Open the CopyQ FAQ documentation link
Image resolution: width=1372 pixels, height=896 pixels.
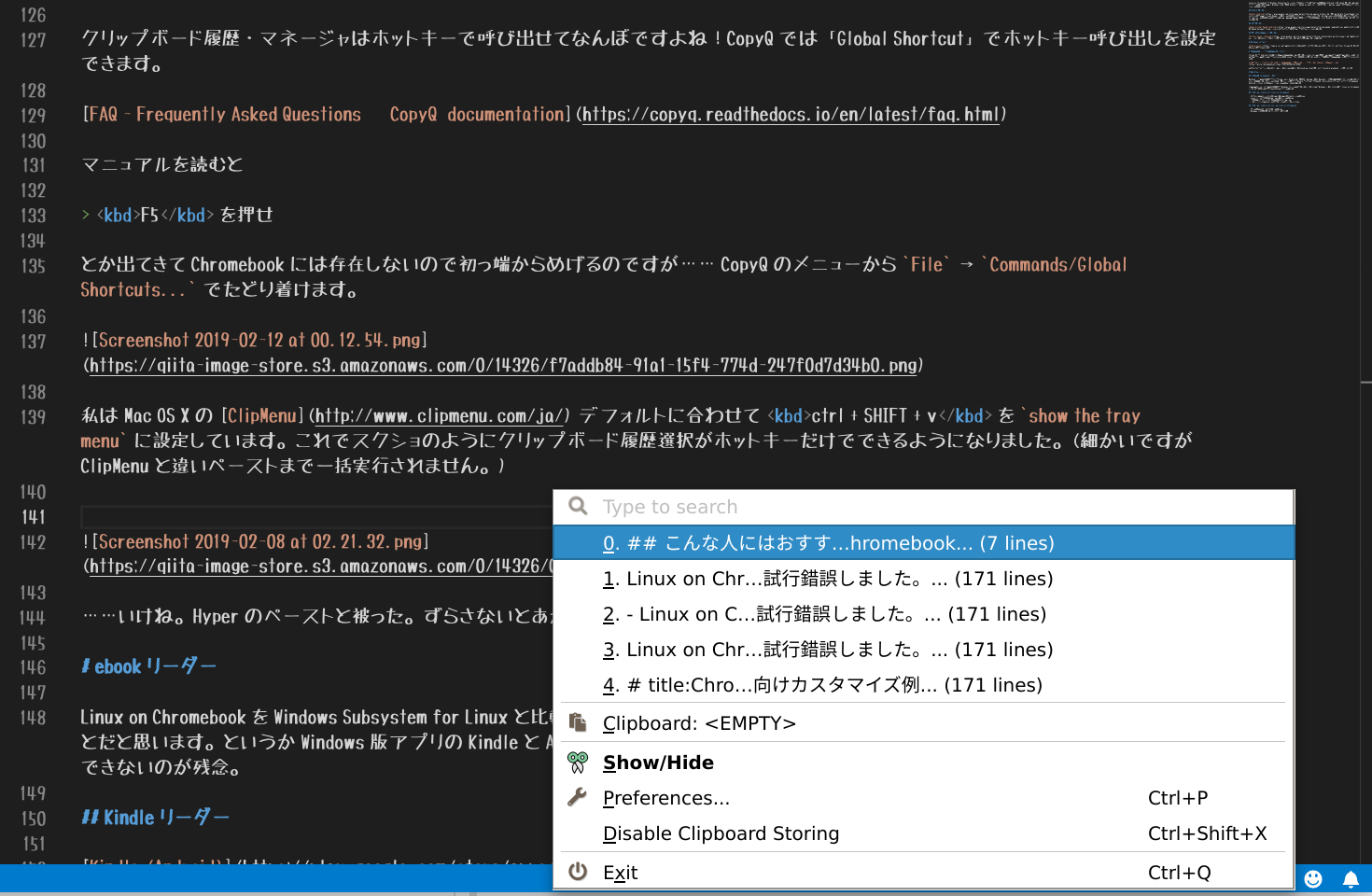[x=791, y=114]
